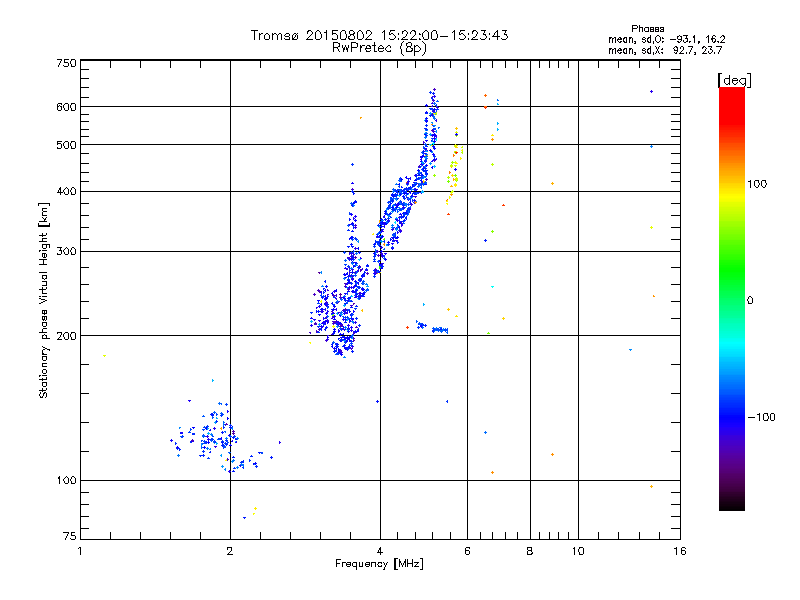
Task: Click the 'Phases' header text
Action: point(647,29)
